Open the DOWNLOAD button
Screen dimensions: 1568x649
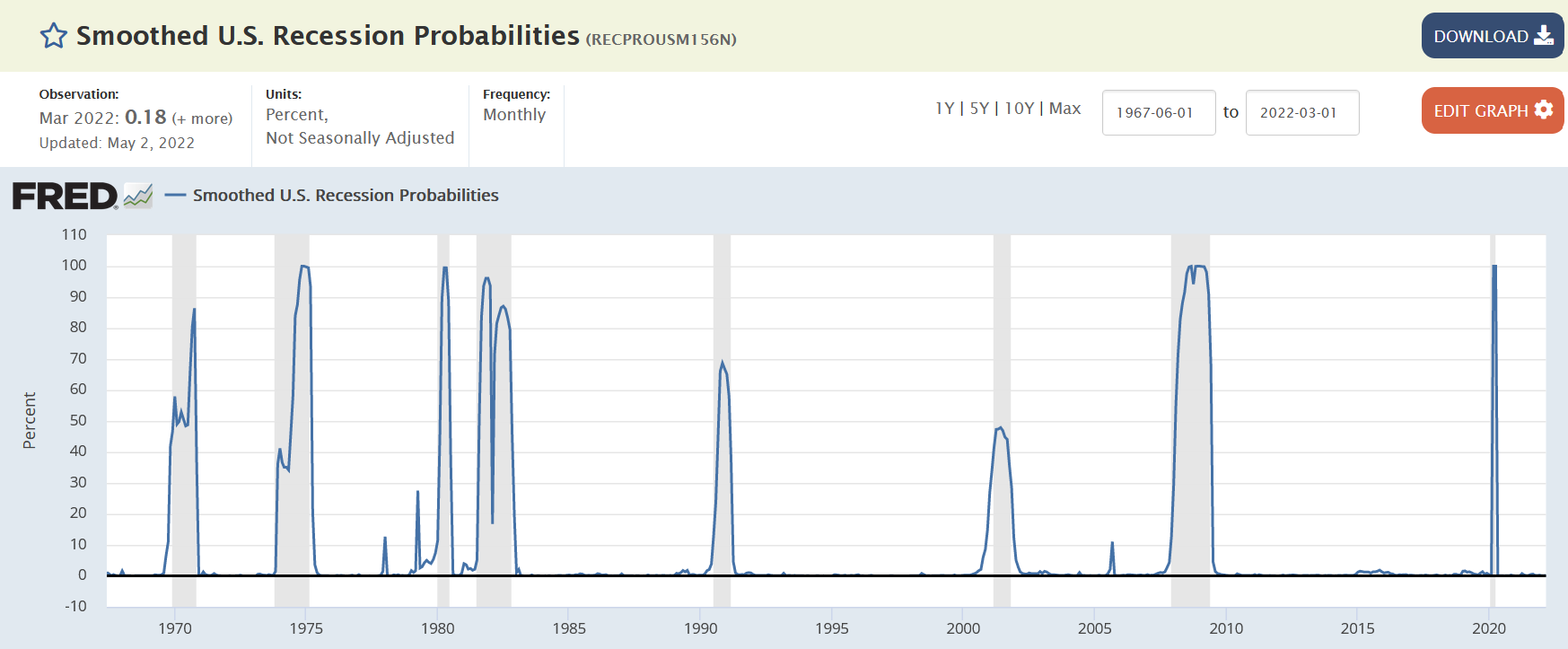[x=1493, y=36]
